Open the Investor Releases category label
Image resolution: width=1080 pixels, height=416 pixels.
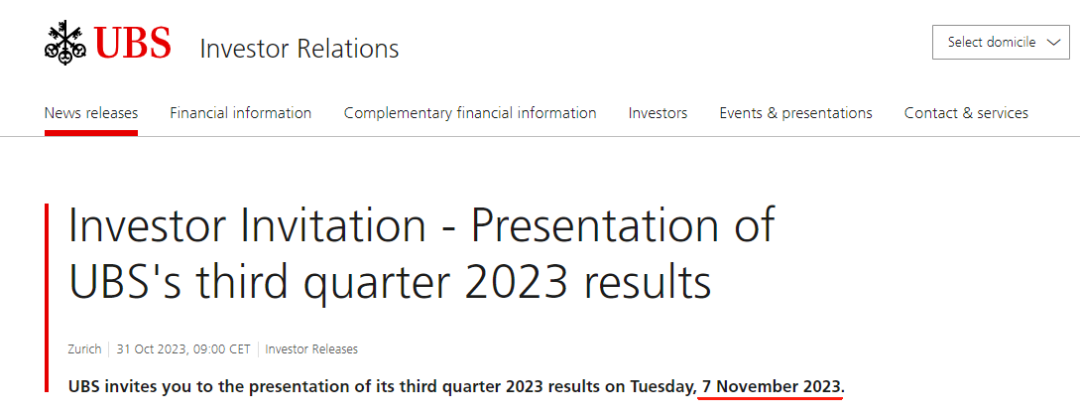tap(311, 349)
